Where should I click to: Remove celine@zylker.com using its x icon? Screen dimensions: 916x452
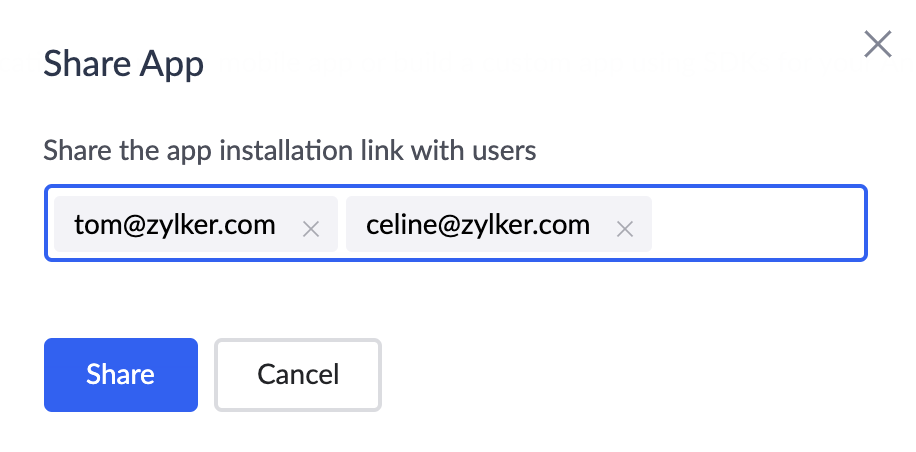[625, 229]
